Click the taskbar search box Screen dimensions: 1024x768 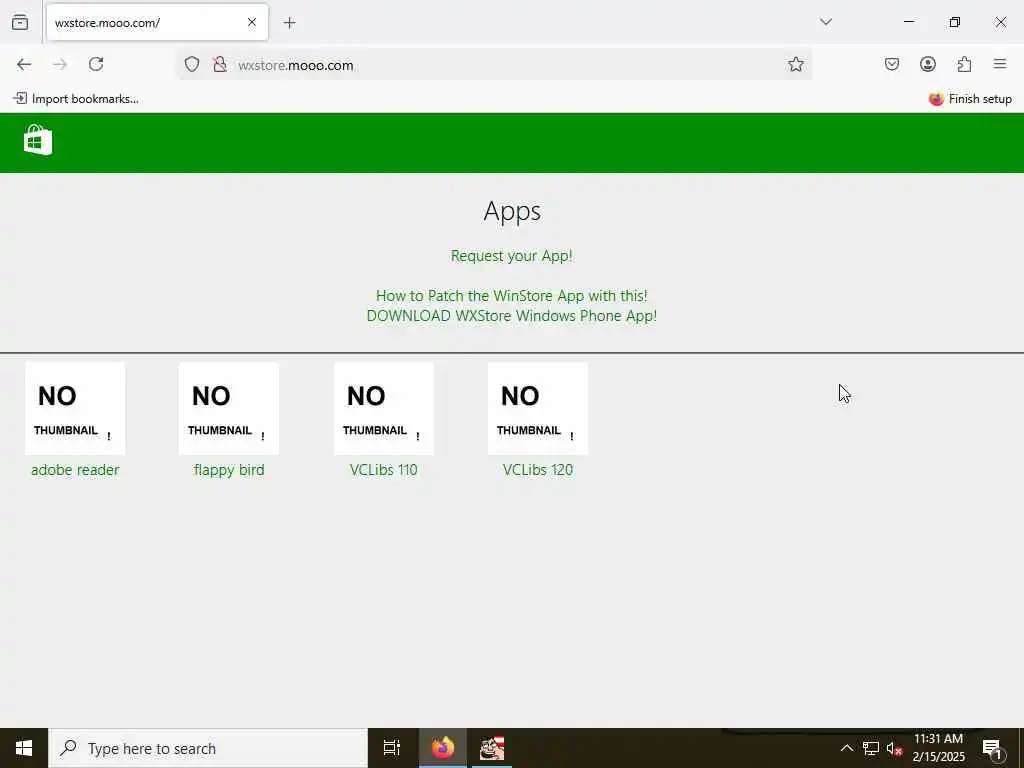coord(208,748)
